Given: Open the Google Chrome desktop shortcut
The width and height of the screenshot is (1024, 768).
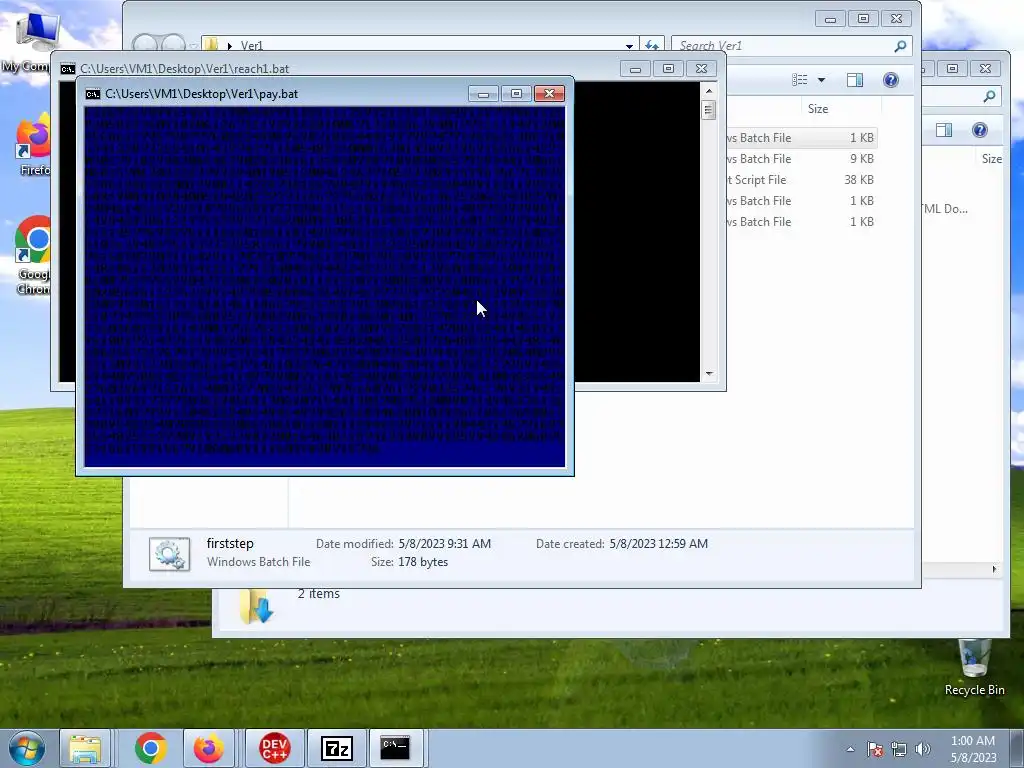Looking at the screenshot, I should tap(34, 256).
